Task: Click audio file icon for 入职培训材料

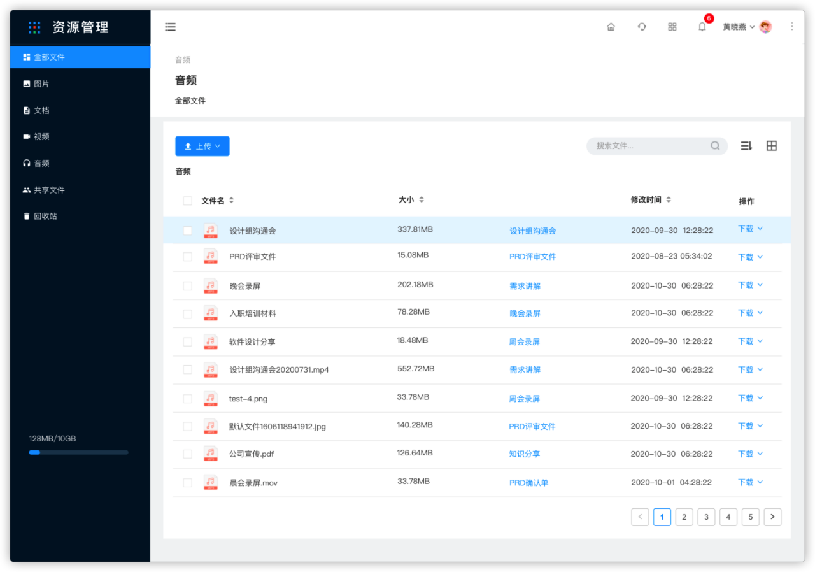Action: point(211,313)
